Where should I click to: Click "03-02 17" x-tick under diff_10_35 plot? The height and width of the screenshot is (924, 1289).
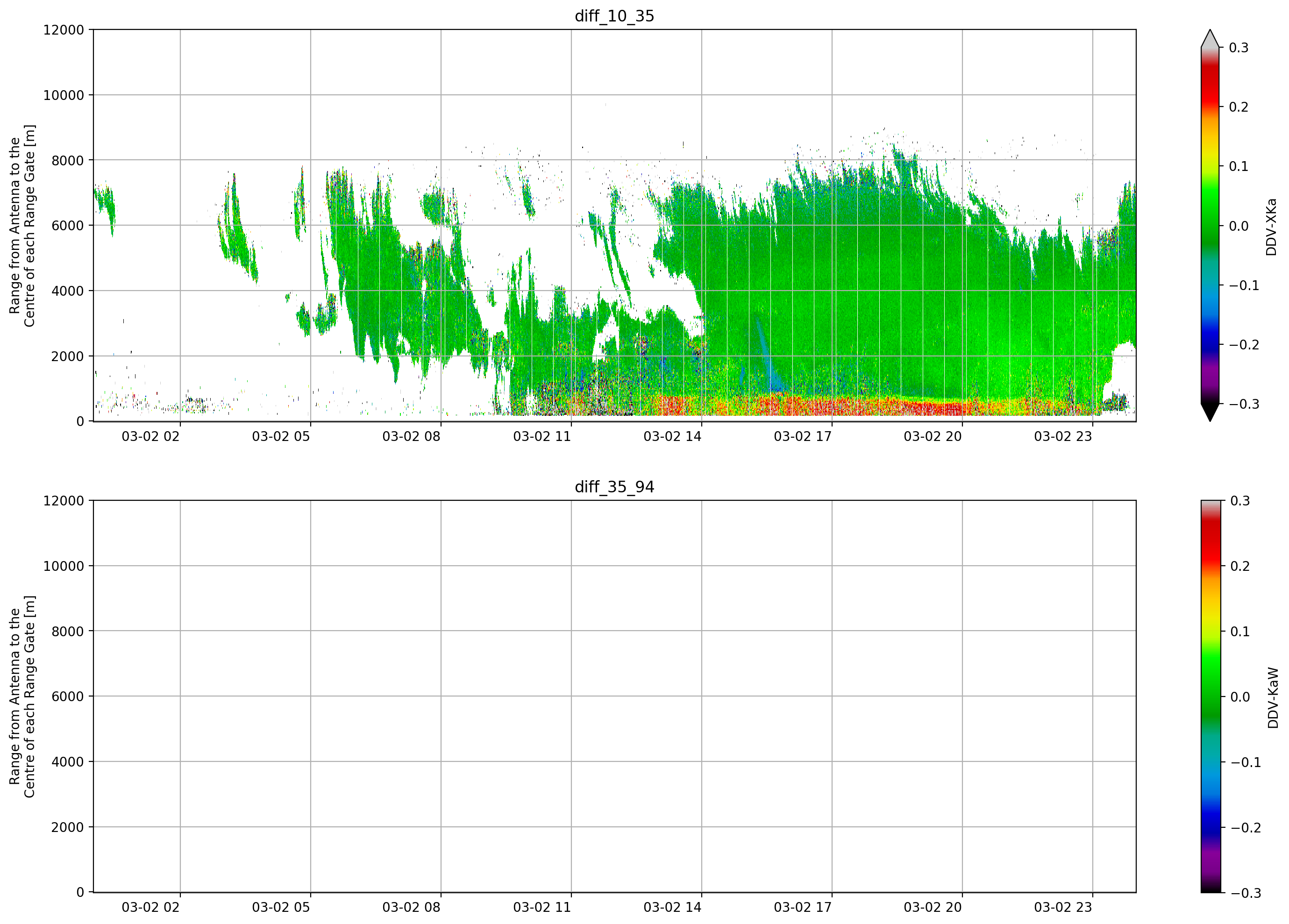[x=803, y=436]
